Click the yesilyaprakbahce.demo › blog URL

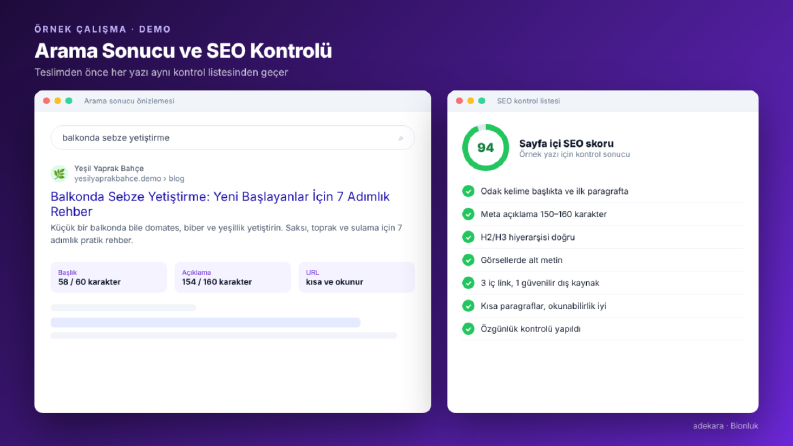[129, 179]
